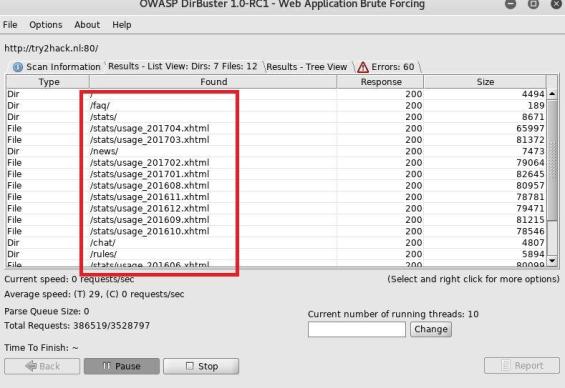Select /stats/usage_201702.xhtml entry
The image size is (565, 388).
[x=276, y=163]
